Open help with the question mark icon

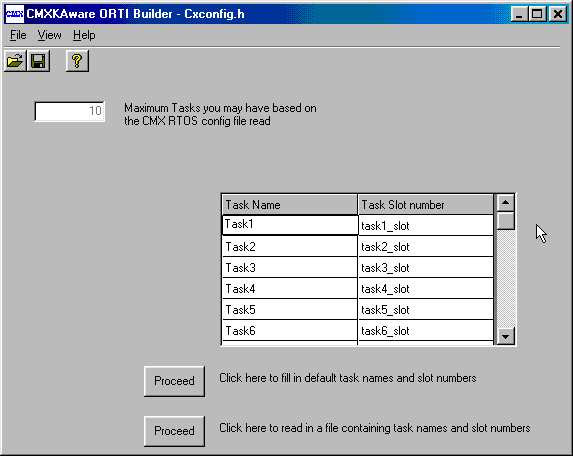point(77,61)
